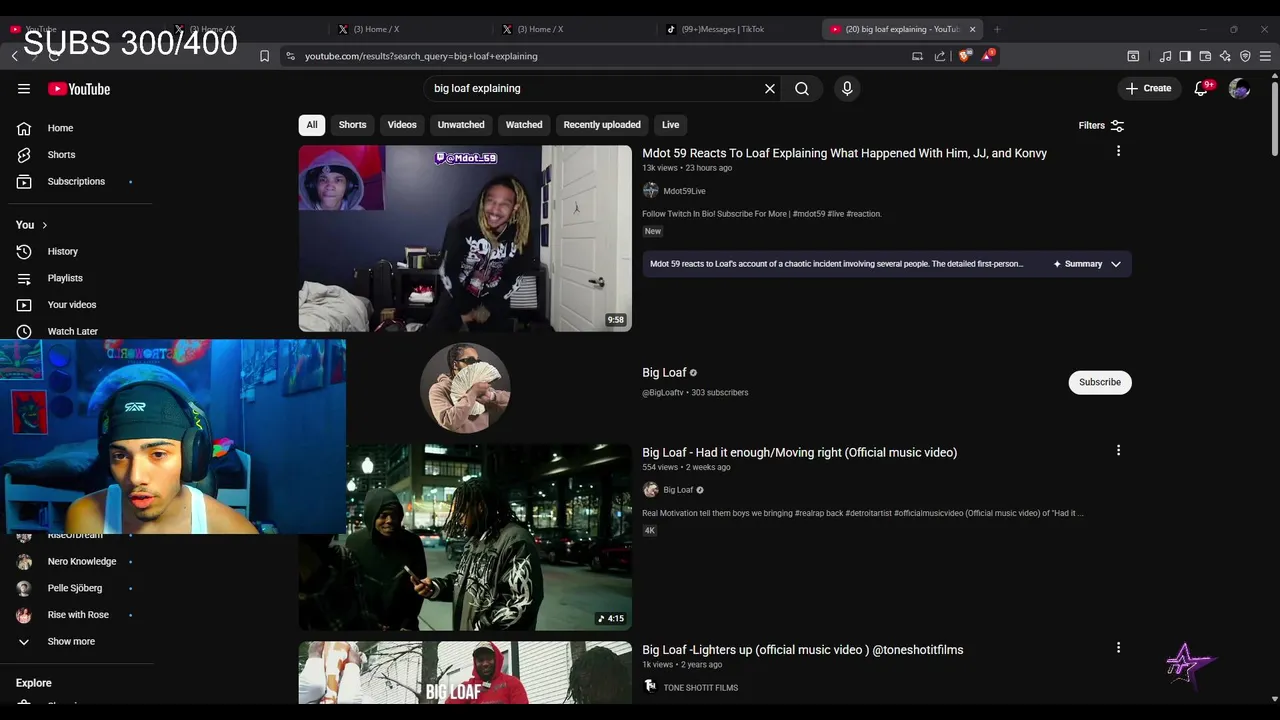Open Rise with Rose subscription
This screenshot has height=720, width=1280.
point(76,615)
